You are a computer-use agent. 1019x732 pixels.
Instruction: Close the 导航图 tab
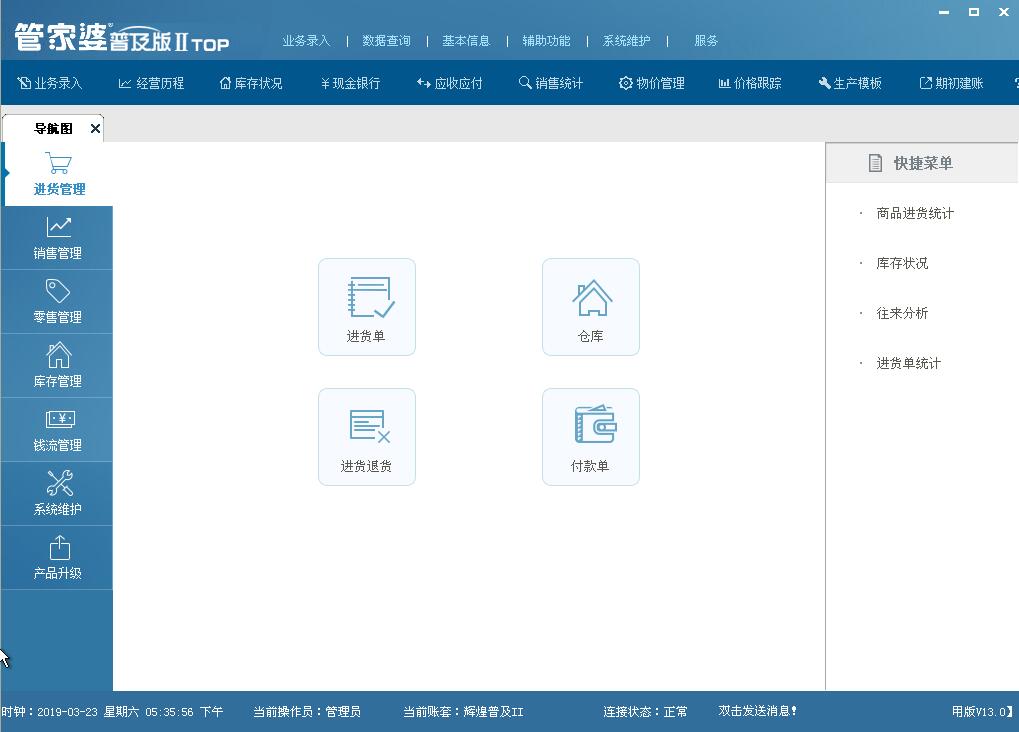[95, 128]
